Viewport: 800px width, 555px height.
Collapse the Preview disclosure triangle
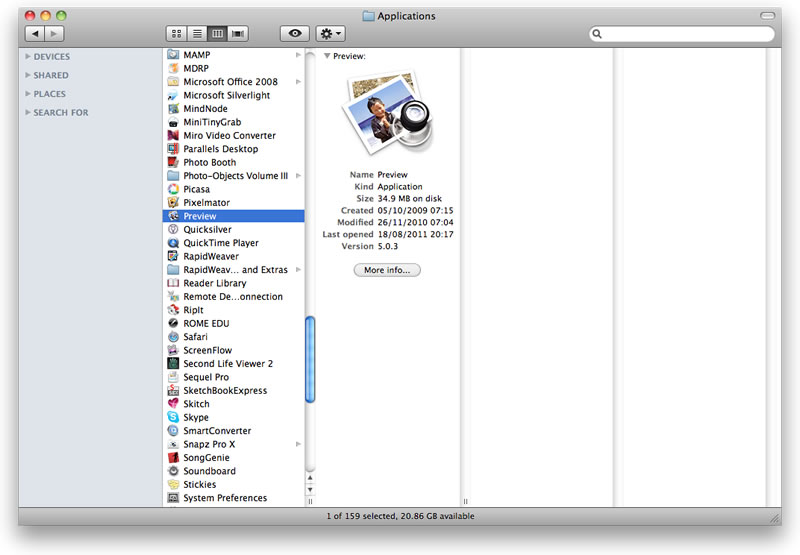click(x=327, y=57)
